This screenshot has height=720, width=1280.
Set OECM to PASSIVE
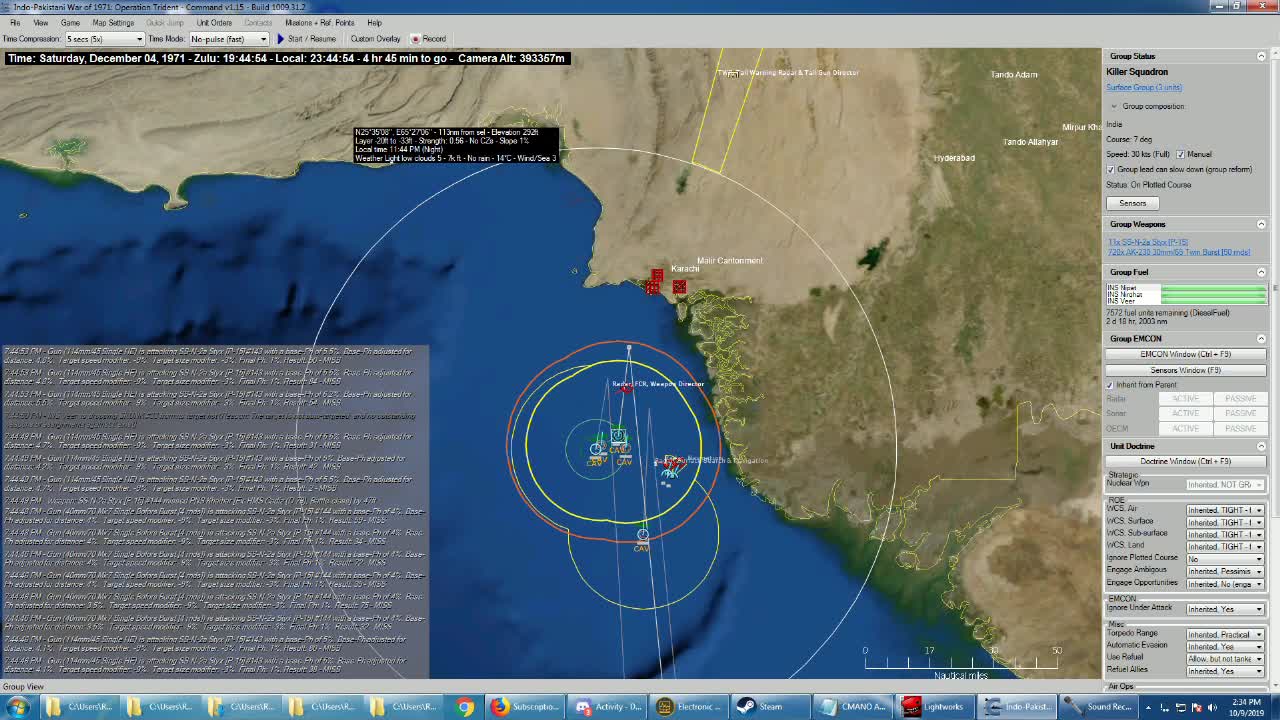click(x=1240, y=428)
